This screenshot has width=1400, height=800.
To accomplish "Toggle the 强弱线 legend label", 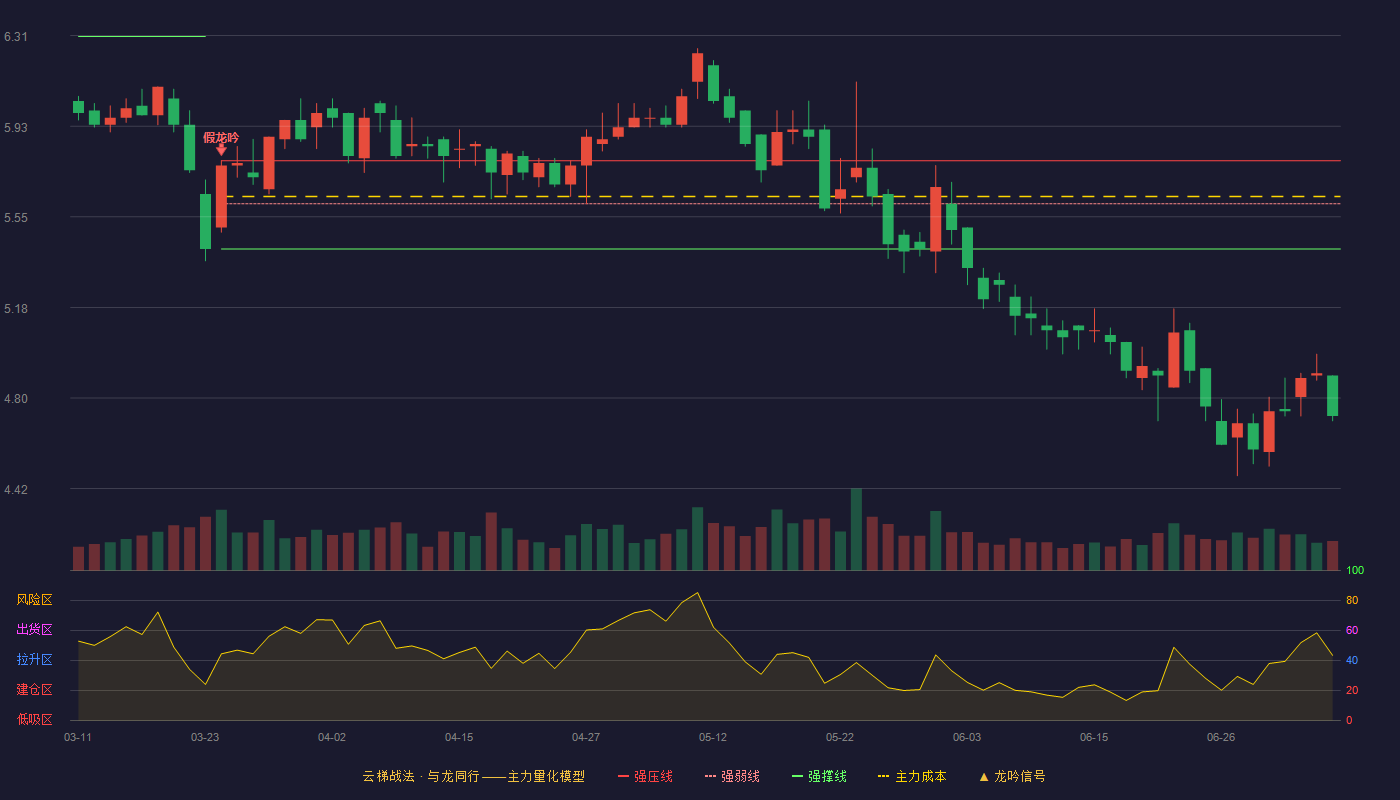I will [740, 776].
